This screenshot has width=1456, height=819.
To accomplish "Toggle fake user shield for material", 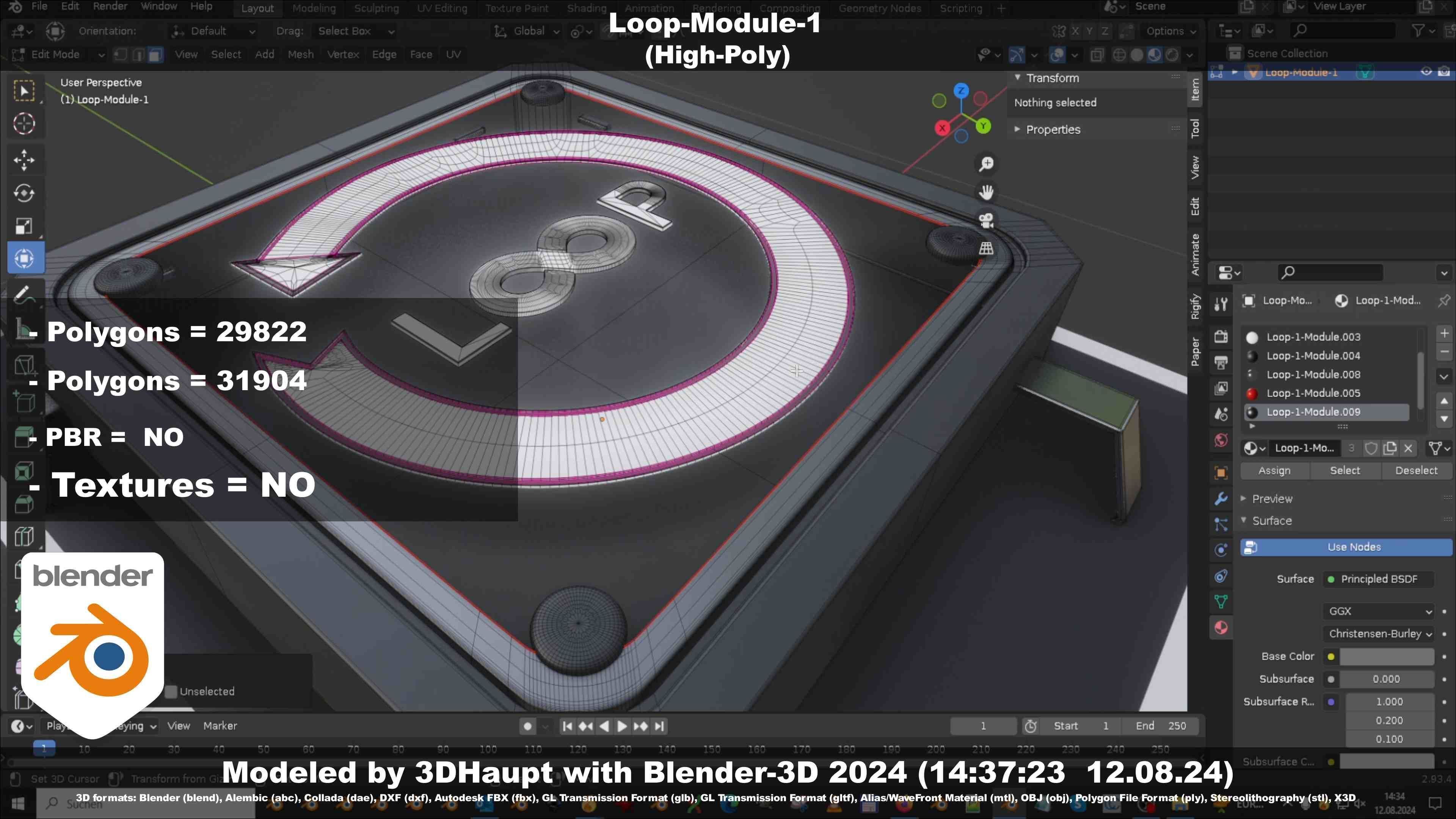I will [x=1371, y=448].
